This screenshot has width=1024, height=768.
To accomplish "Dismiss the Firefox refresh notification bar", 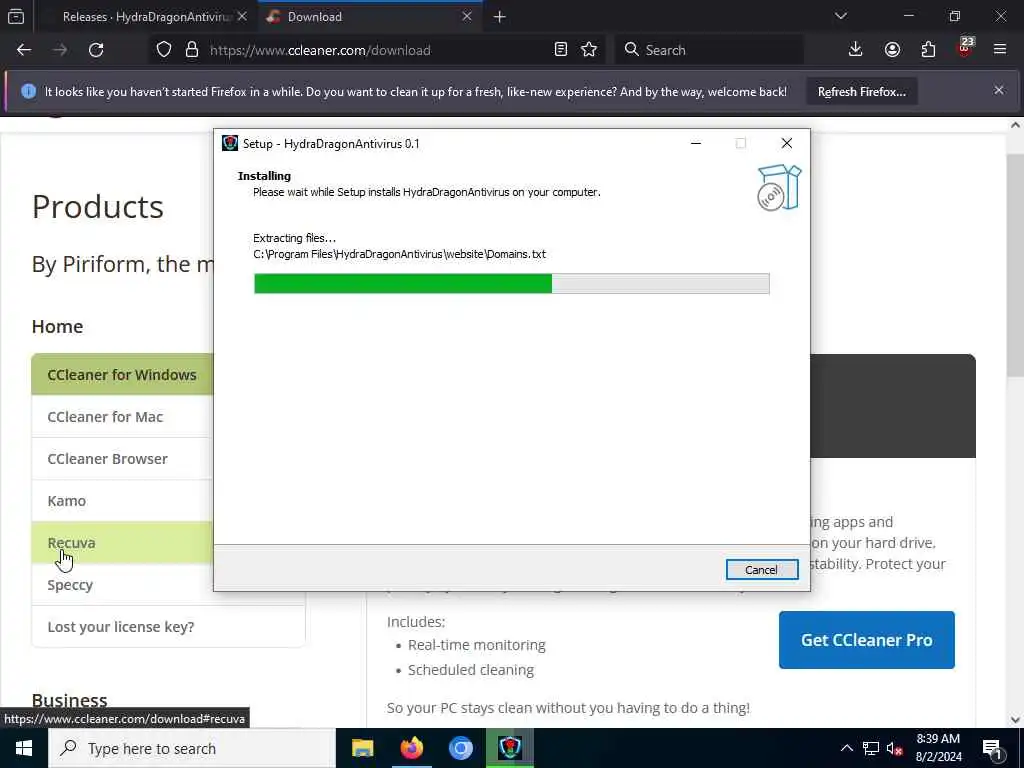I will point(999,90).
